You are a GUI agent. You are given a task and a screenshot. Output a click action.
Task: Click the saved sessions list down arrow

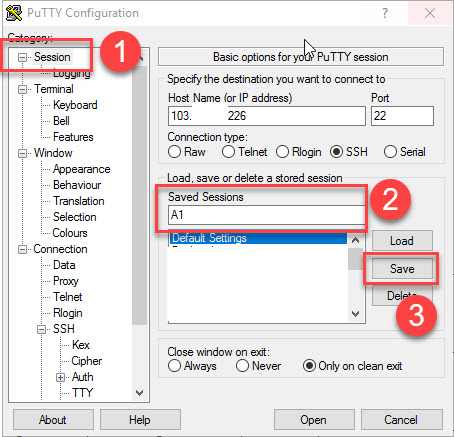355,314
